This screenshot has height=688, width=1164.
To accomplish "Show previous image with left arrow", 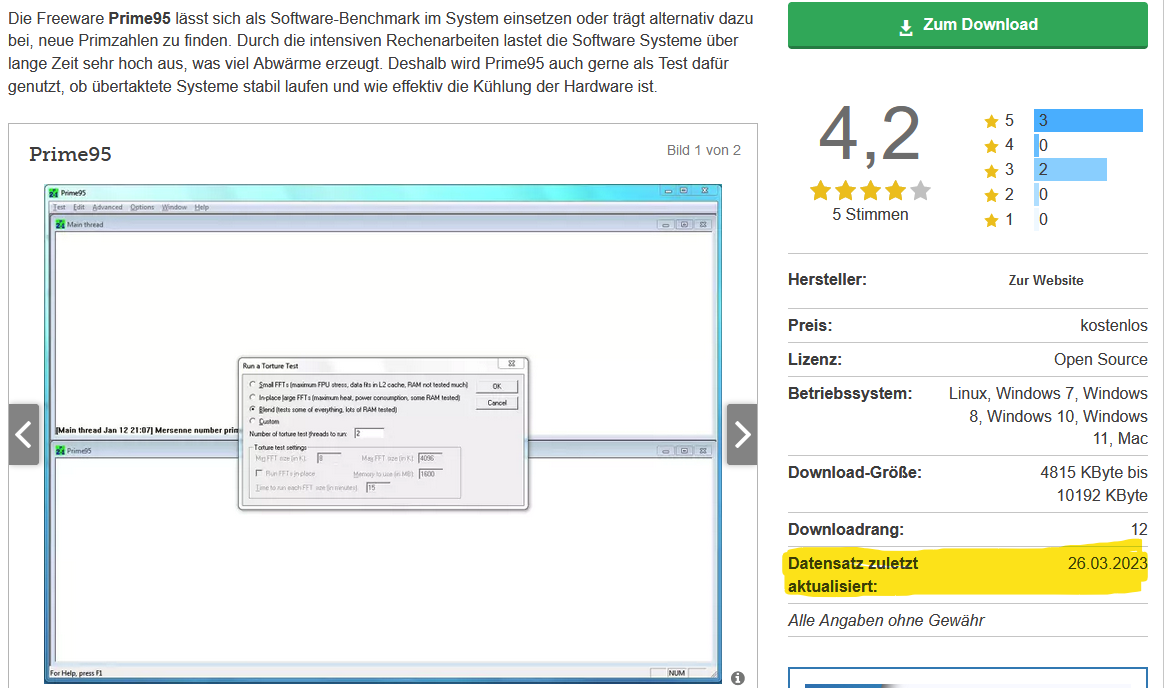I will pos(24,434).
